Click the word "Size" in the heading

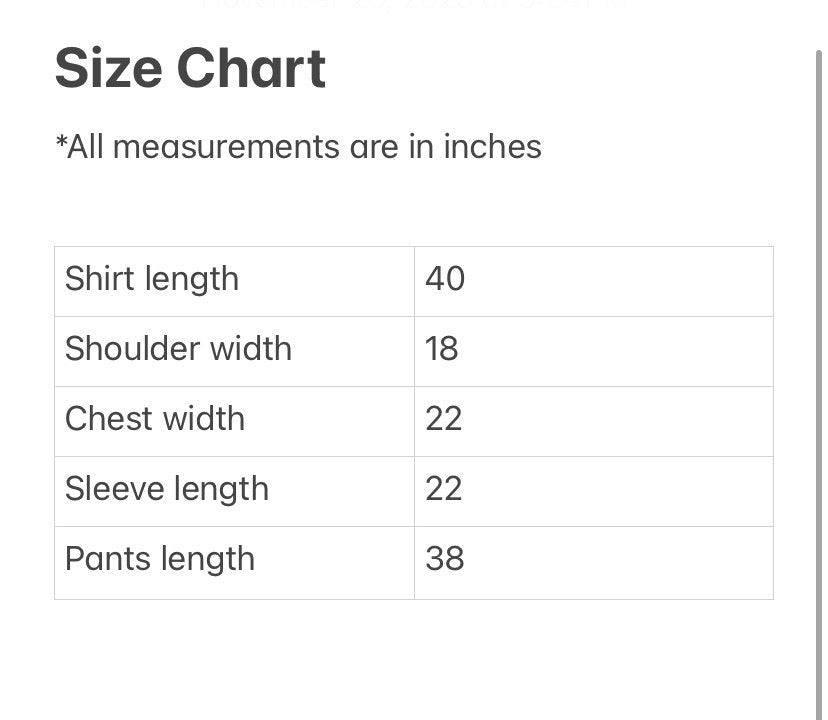pyautogui.click(x=108, y=69)
